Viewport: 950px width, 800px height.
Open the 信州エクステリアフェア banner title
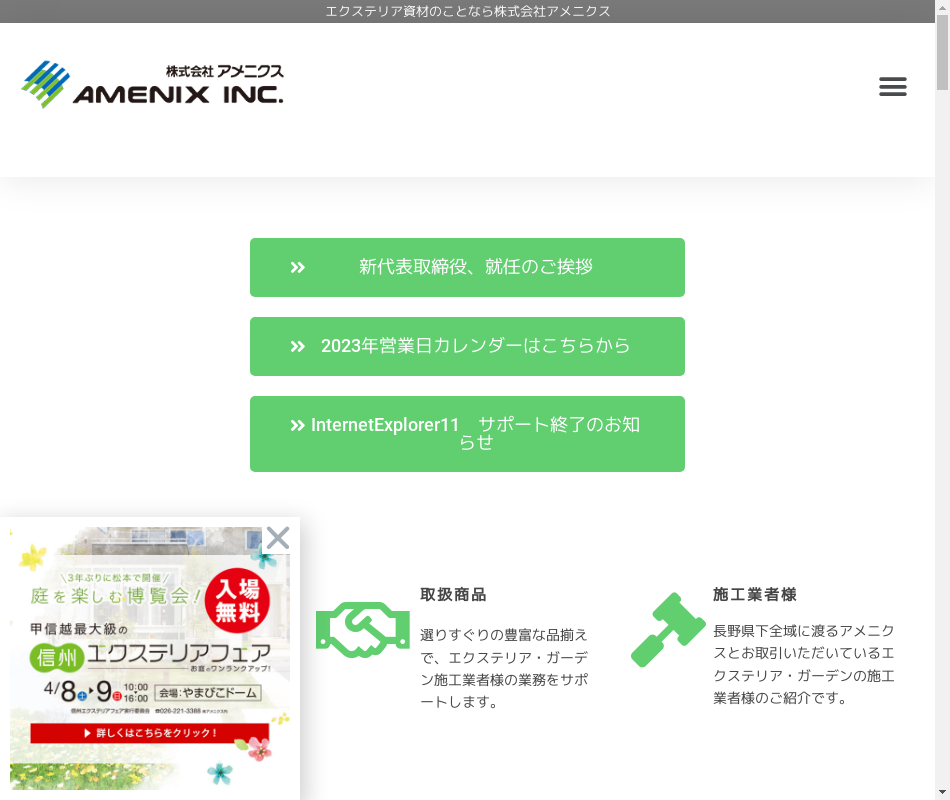point(150,657)
